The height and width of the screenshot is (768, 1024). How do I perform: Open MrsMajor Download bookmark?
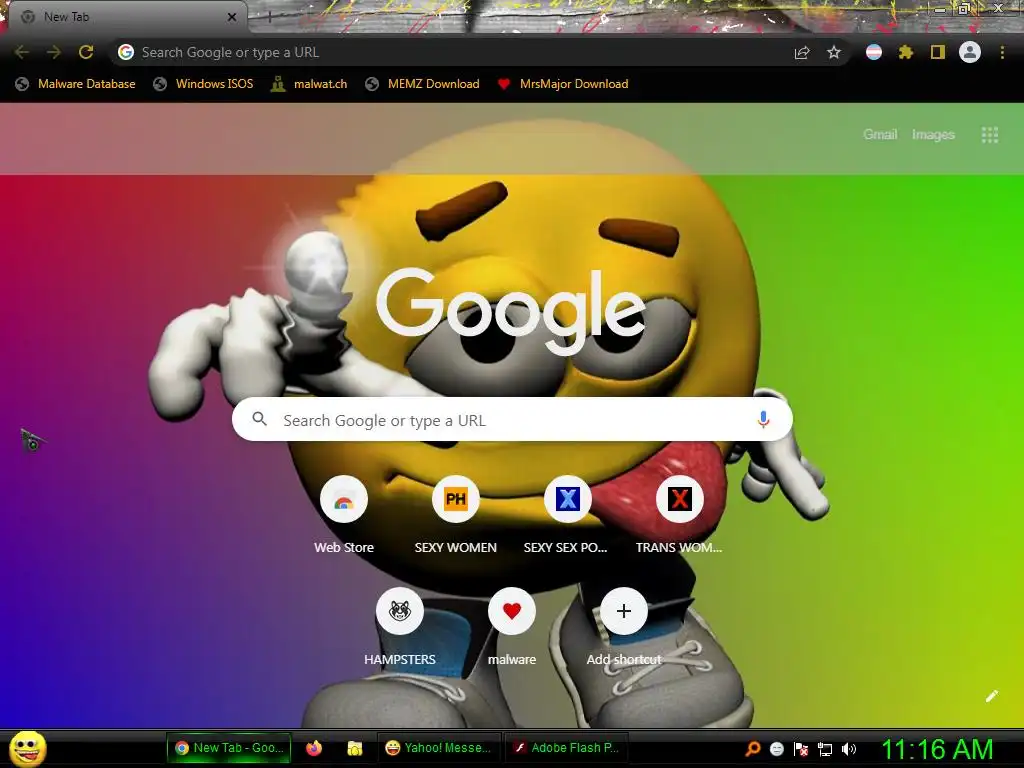(x=563, y=84)
